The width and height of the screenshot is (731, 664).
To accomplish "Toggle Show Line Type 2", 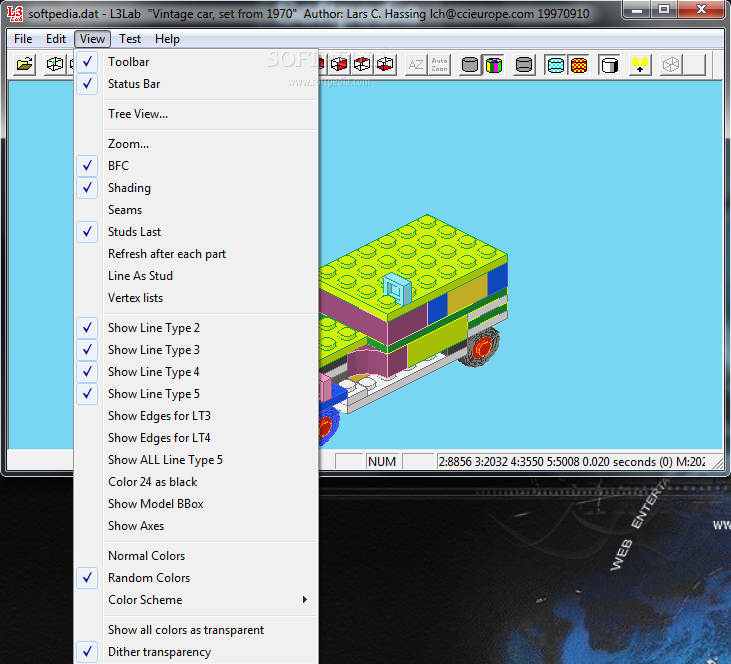I will click(x=196, y=328).
